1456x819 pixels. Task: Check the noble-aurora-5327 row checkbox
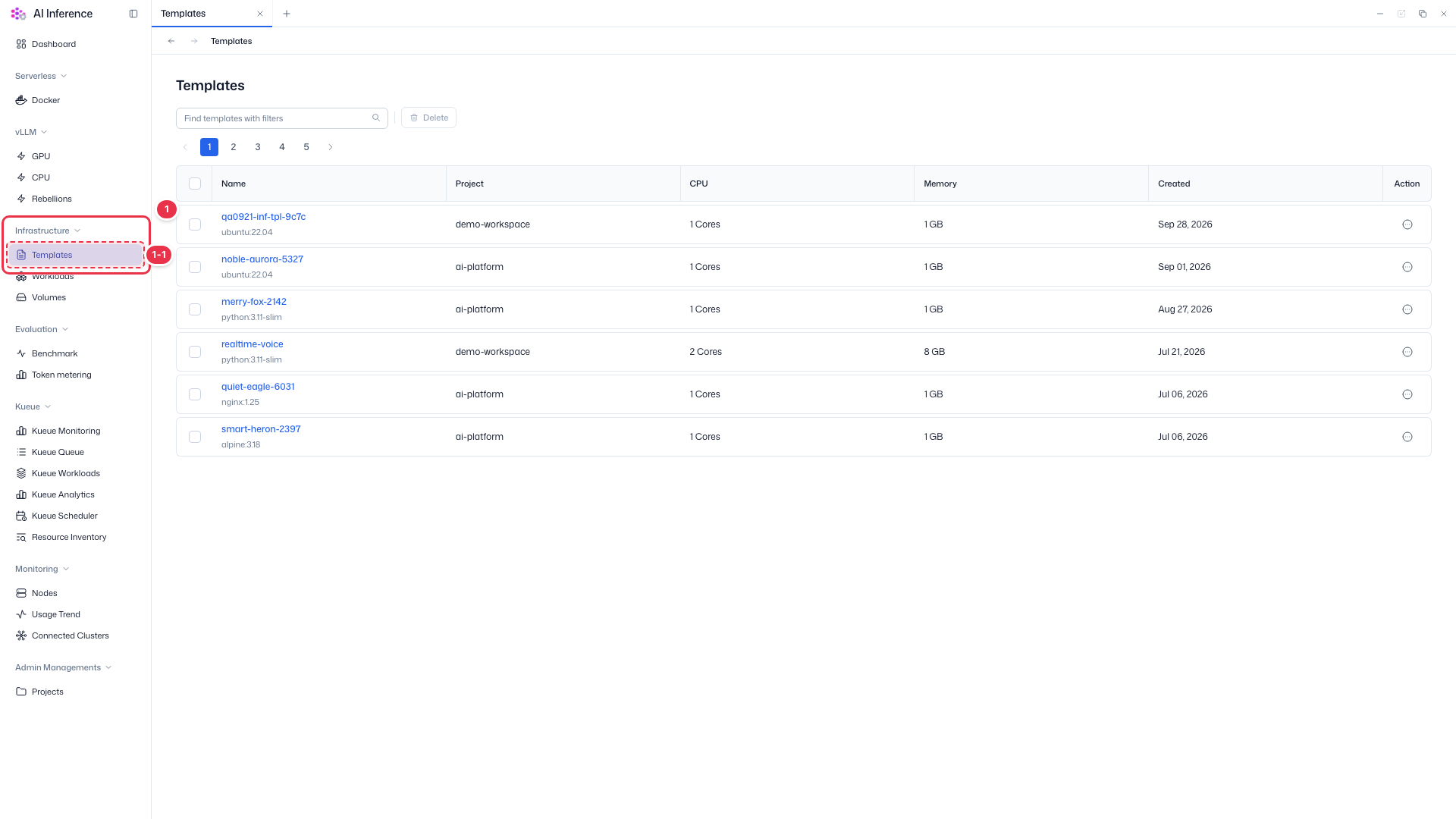click(x=195, y=267)
